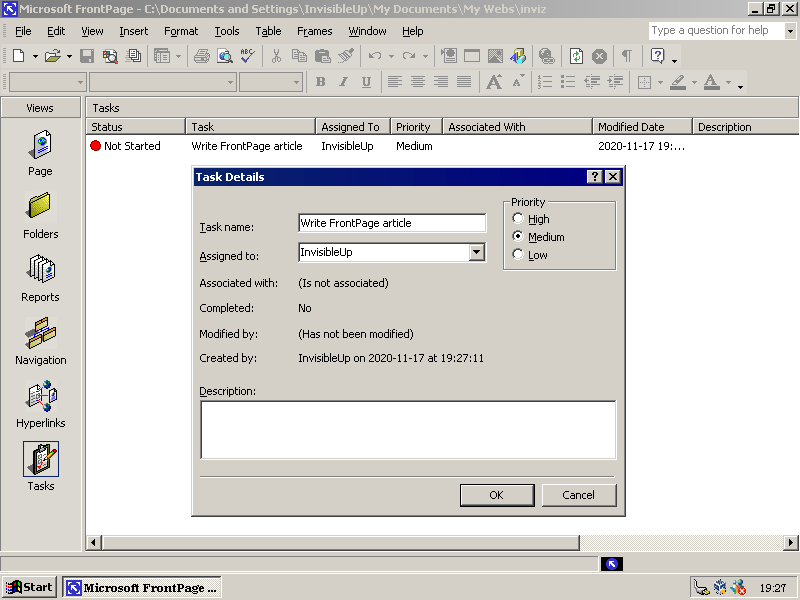Open the Hyperlinks view

[x=40, y=405]
